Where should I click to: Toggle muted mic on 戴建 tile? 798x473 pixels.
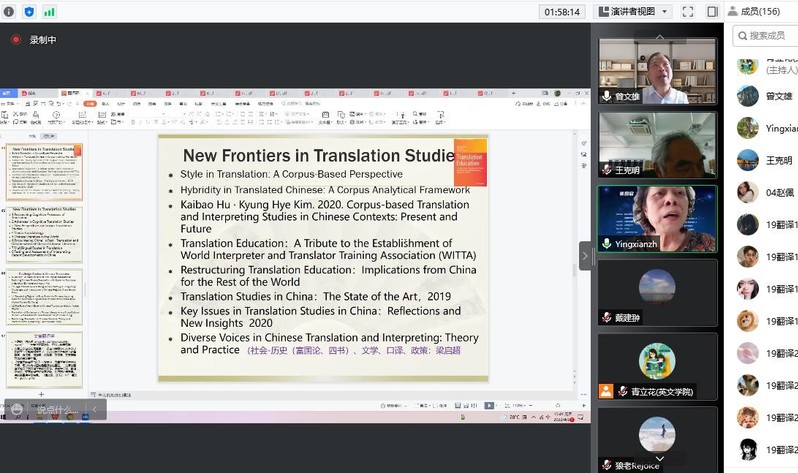(606, 317)
